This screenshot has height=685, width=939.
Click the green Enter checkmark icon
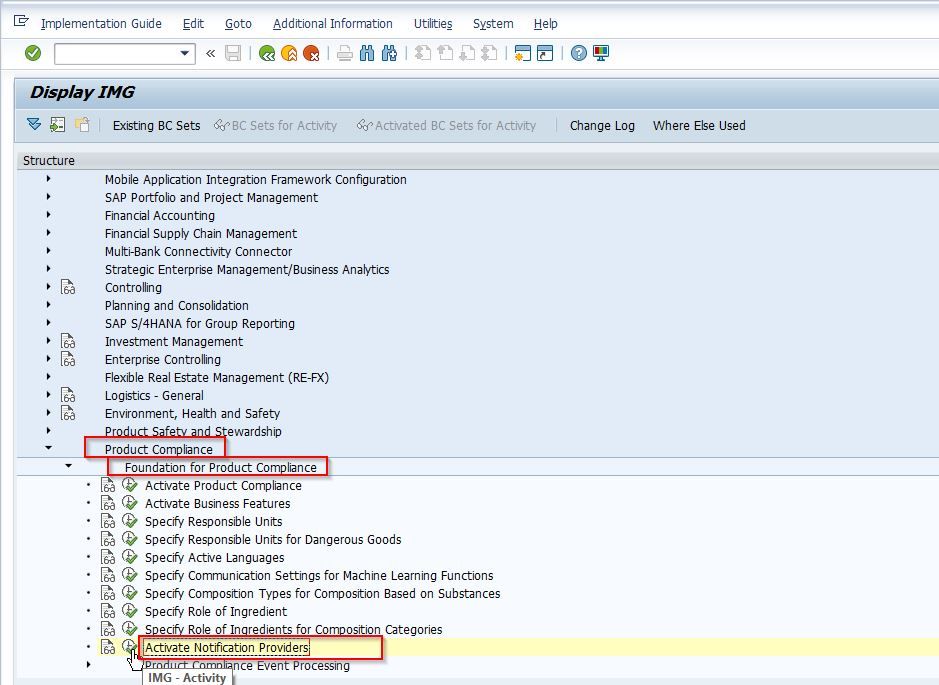pyautogui.click(x=33, y=53)
